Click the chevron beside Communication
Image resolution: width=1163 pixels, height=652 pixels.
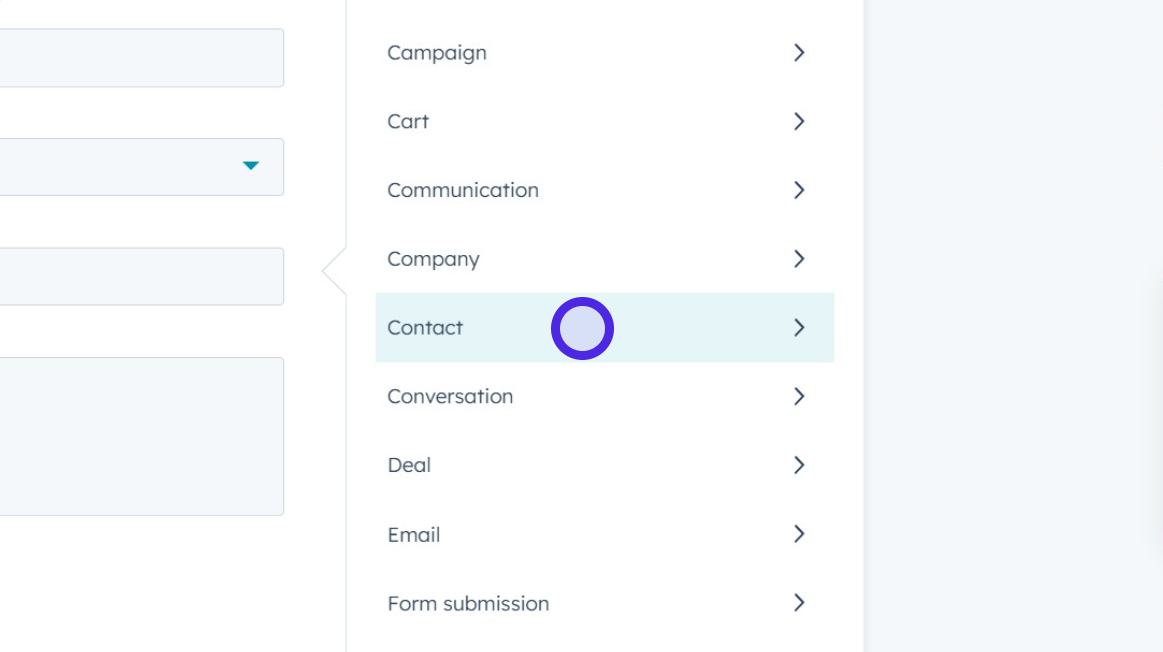click(799, 190)
